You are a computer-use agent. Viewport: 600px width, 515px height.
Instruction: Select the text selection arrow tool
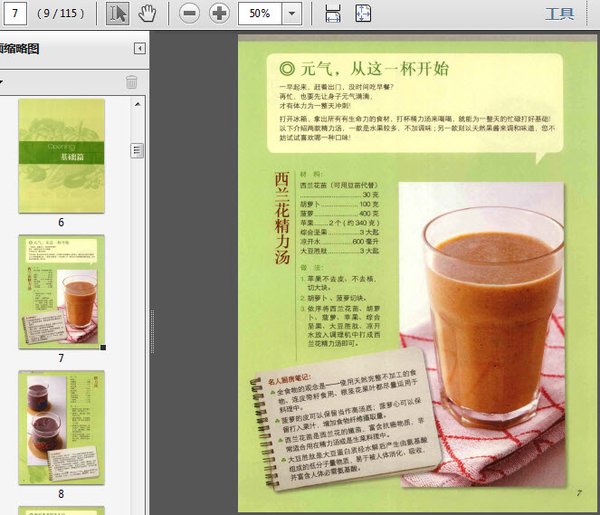[118, 13]
